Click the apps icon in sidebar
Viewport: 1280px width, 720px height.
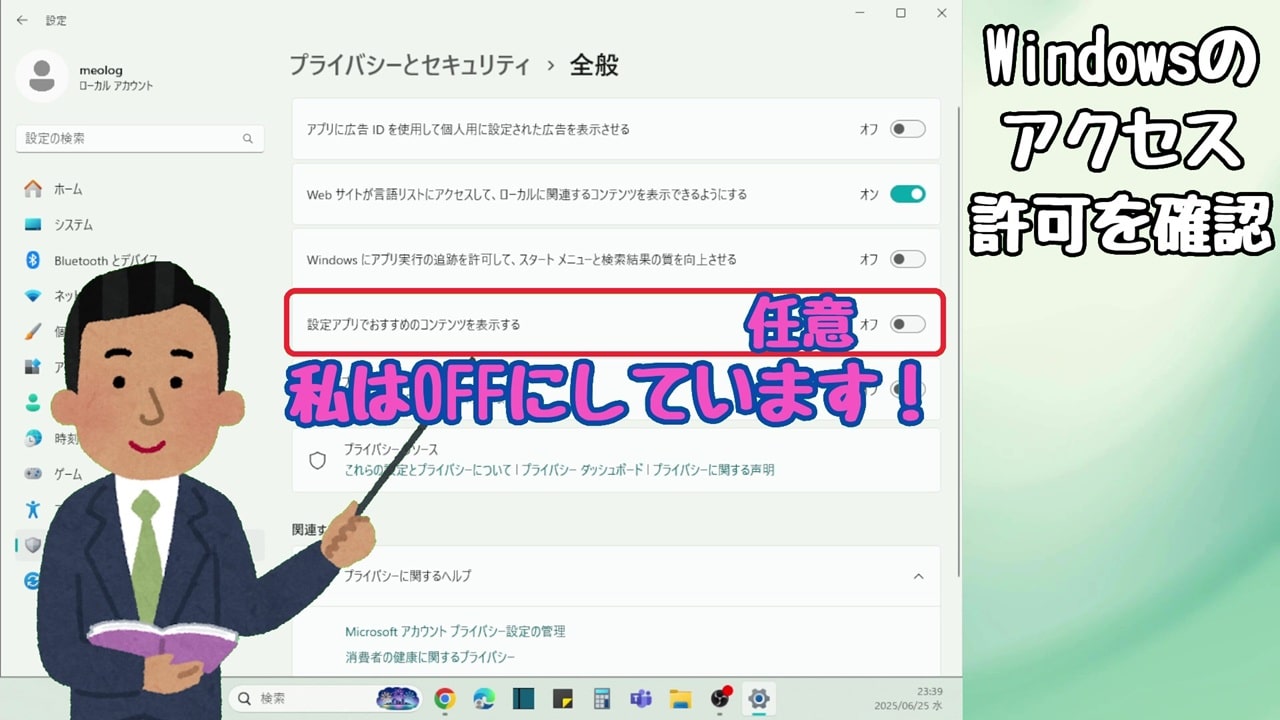[x=33, y=367]
